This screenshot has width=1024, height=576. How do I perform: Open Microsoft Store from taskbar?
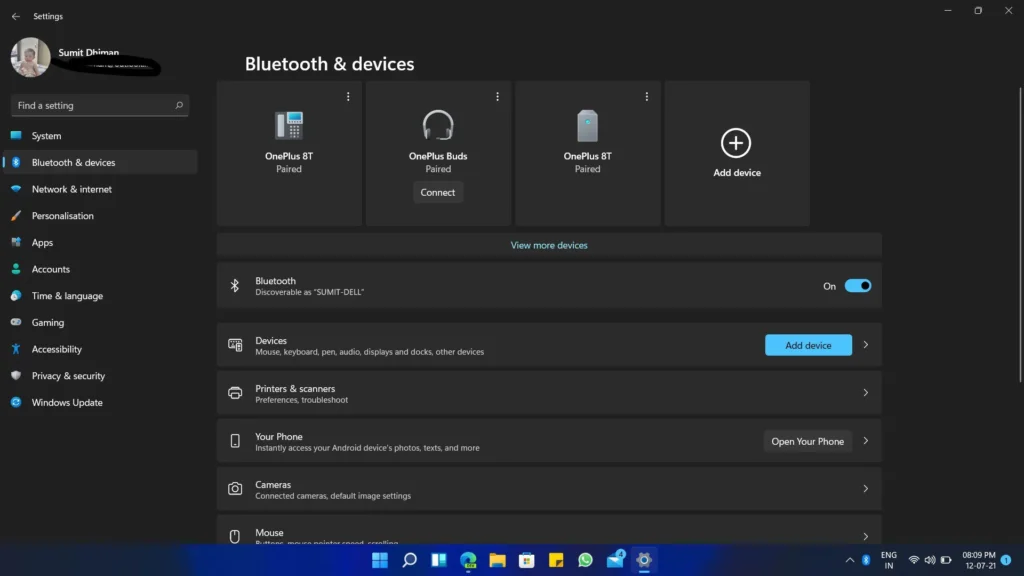[527, 560]
